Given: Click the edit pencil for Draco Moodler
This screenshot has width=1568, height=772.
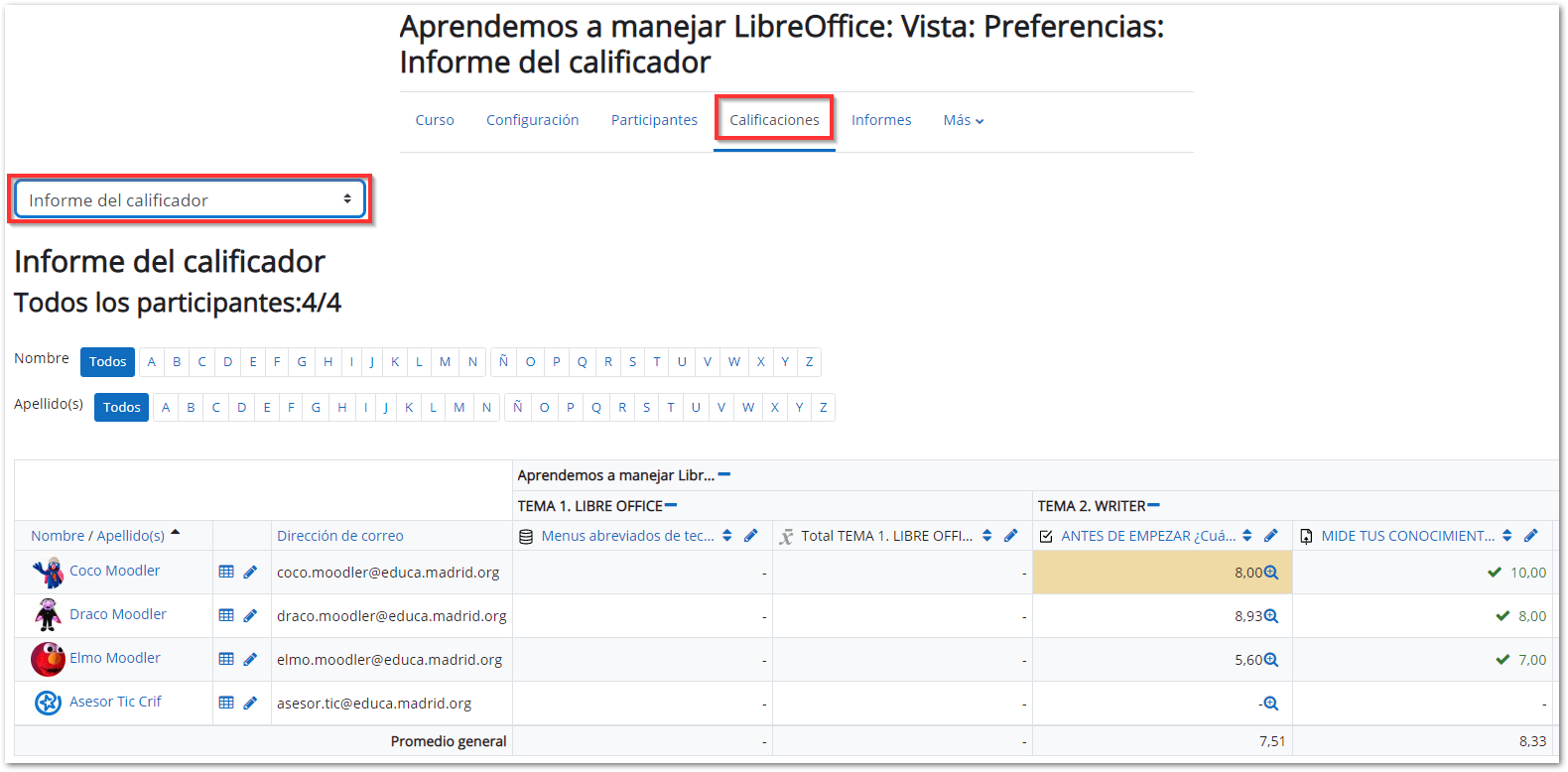Looking at the screenshot, I should pyautogui.click(x=250, y=615).
